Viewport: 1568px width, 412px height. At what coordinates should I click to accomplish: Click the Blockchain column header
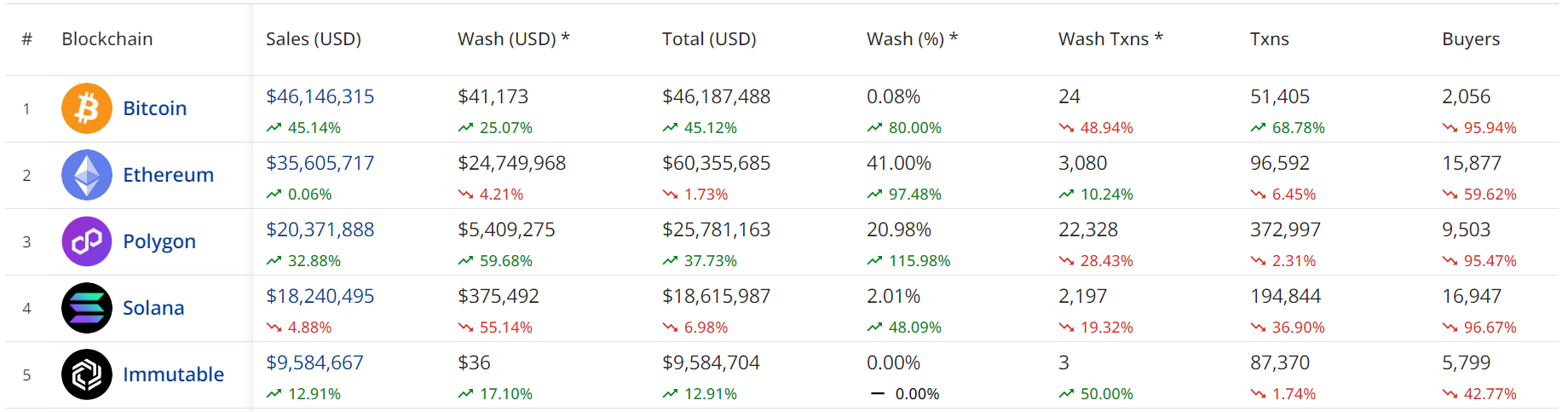(107, 39)
